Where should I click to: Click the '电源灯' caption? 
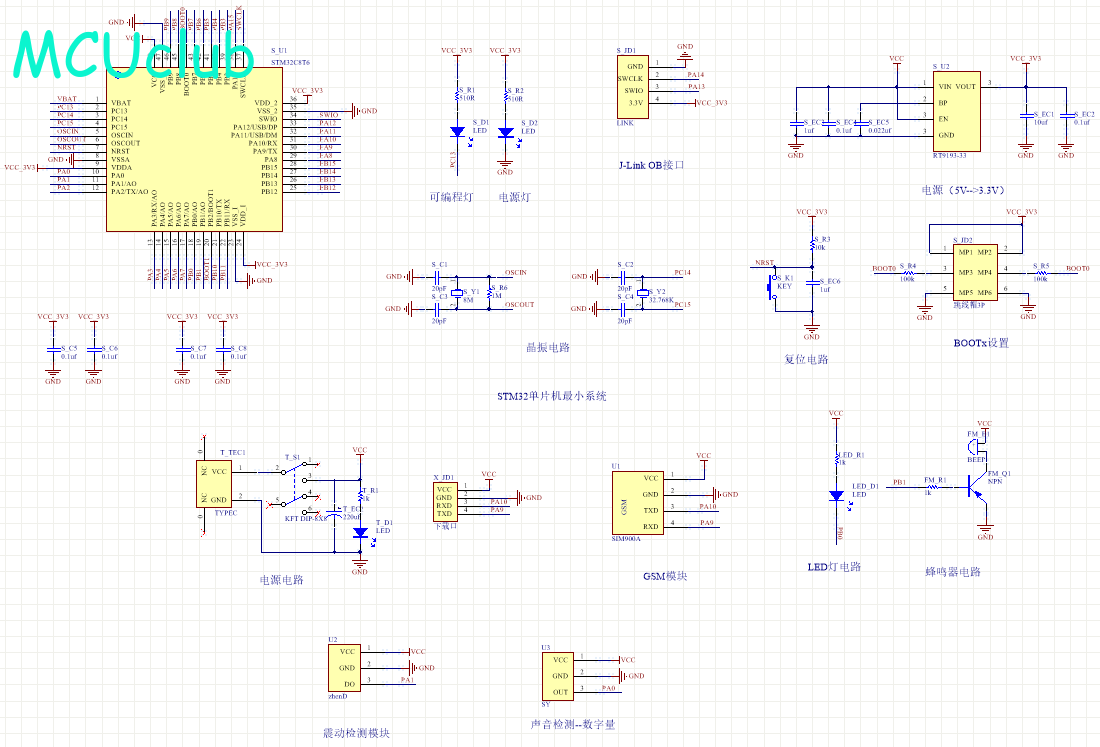point(514,198)
